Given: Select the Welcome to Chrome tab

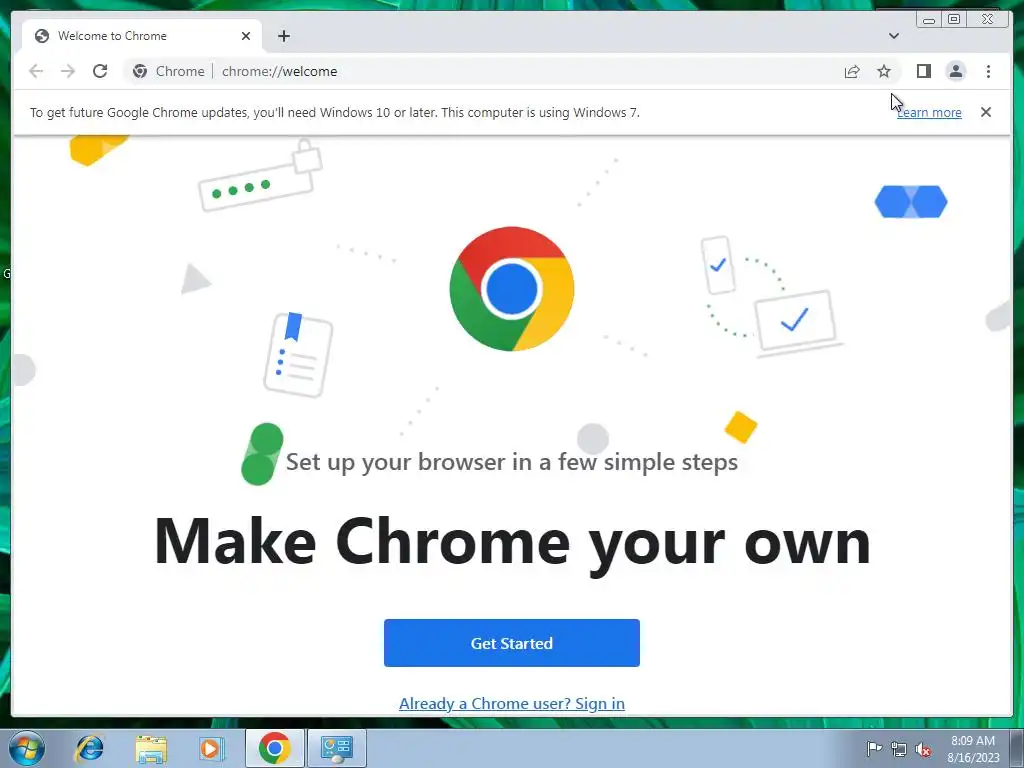Looking at the screenshot, I should tap(142, 36).
